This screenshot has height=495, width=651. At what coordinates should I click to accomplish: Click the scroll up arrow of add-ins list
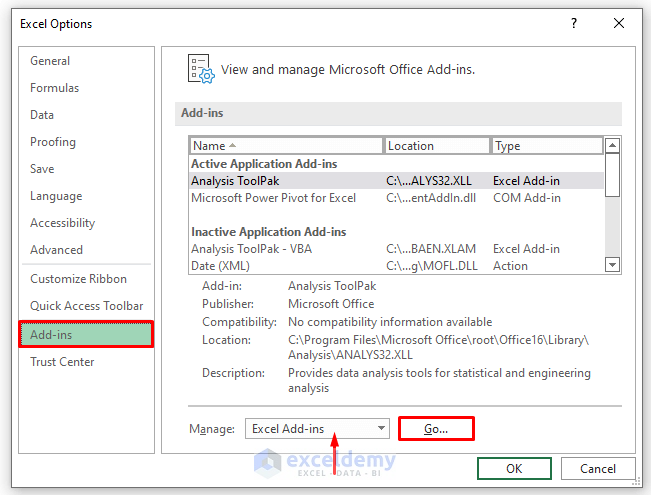612,145
